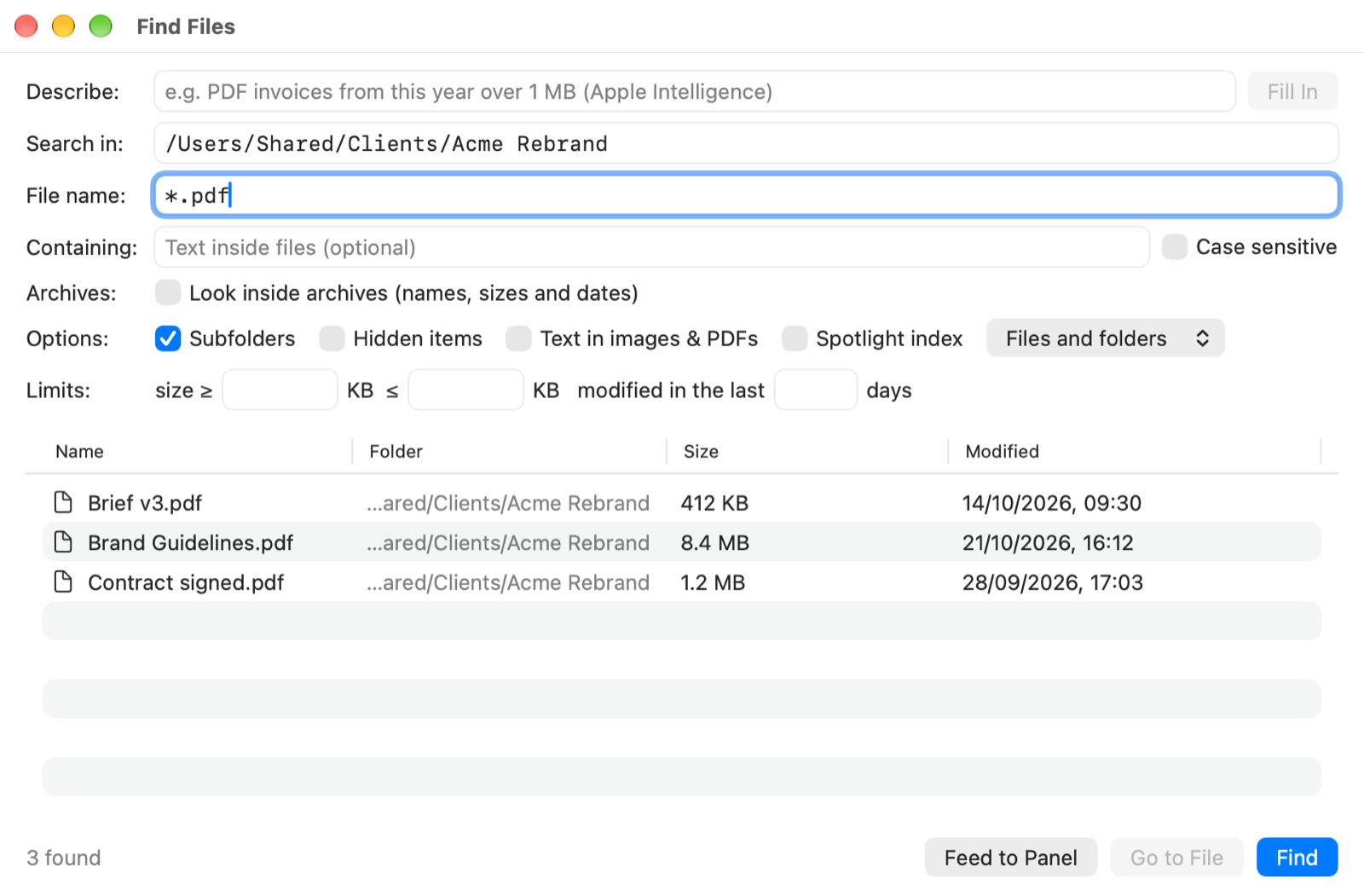Sort results by Name column header
Viewport: 1364px width, 896px height.
79,451
